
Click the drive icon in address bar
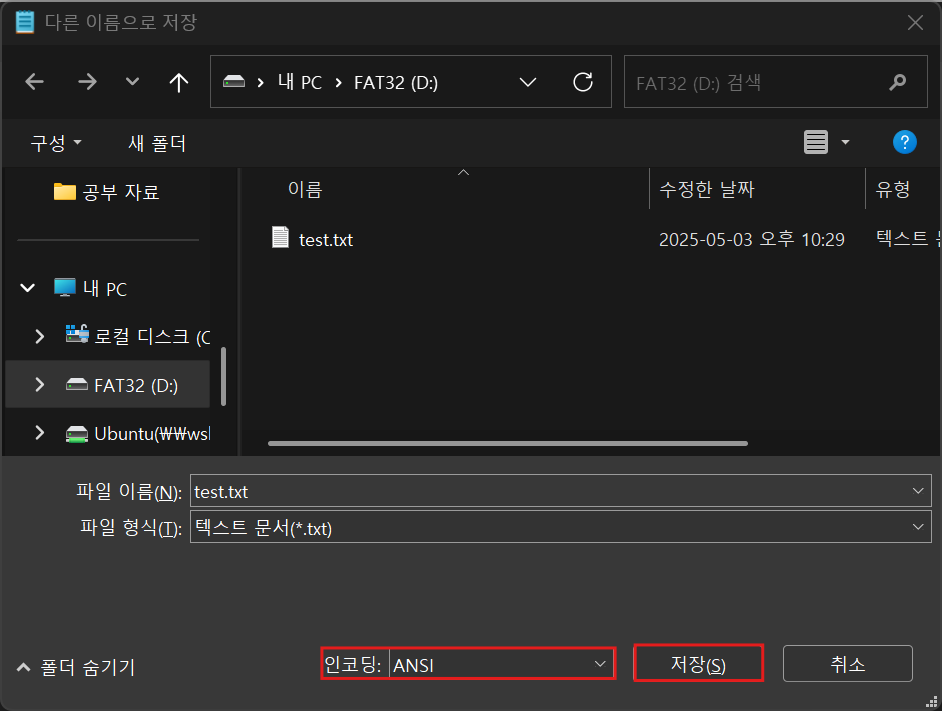tap(234, 82)
